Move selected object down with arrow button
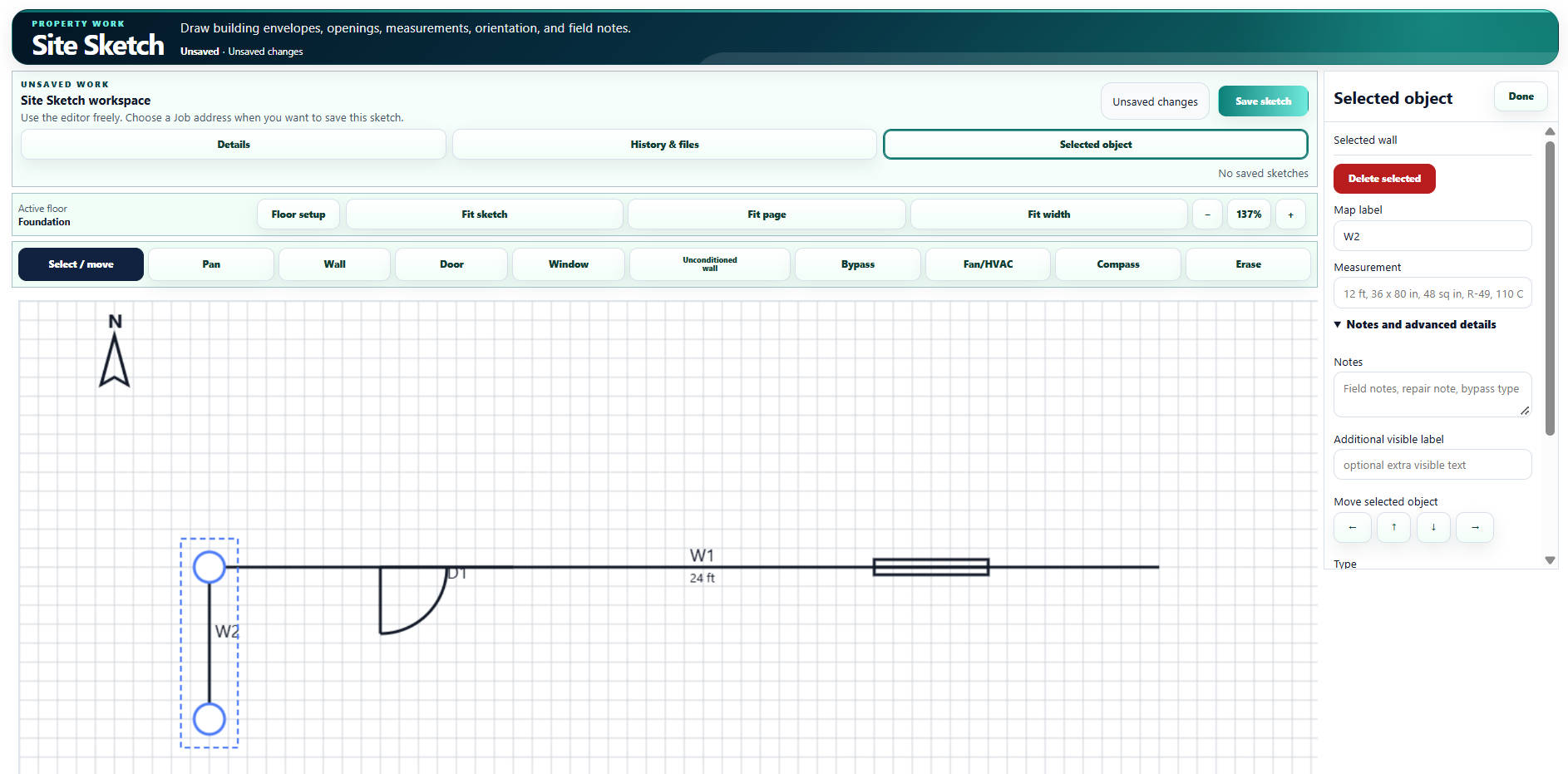 pyautogui.click(x=1433, y=528)
